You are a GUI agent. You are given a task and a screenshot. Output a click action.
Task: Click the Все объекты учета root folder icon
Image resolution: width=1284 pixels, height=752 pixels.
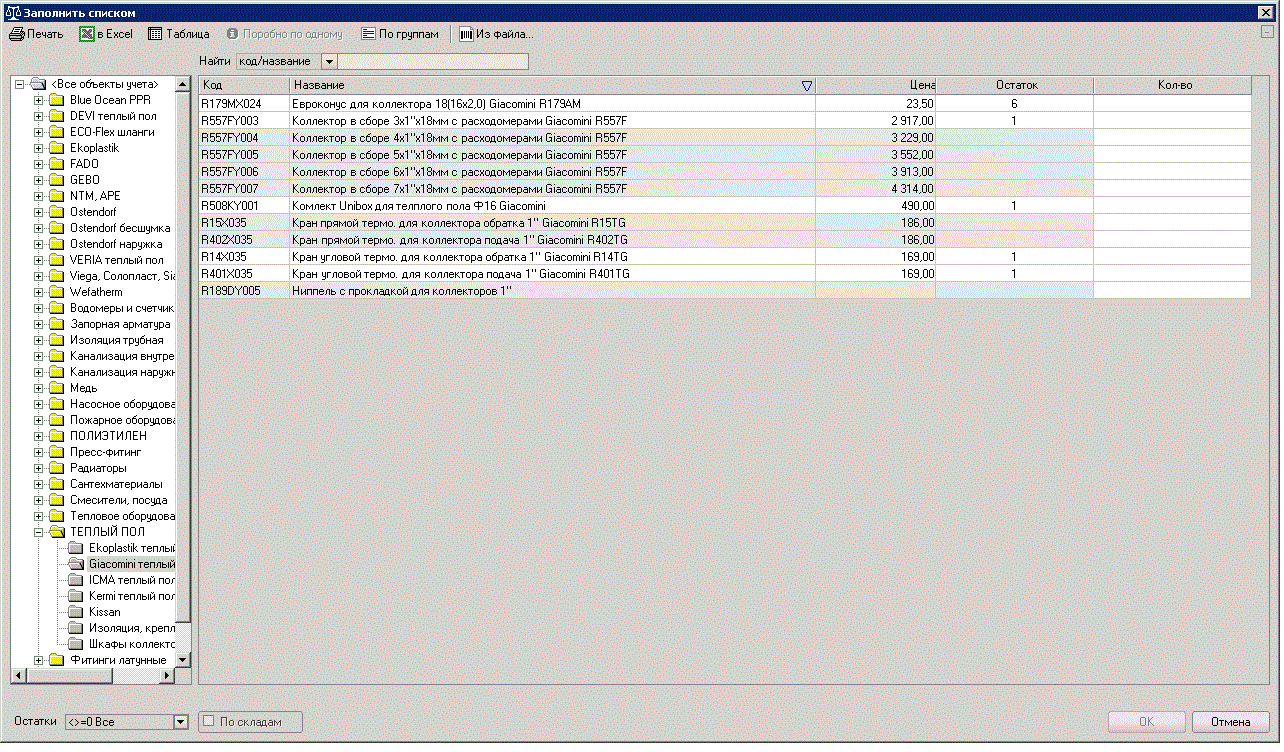(38, 84)
